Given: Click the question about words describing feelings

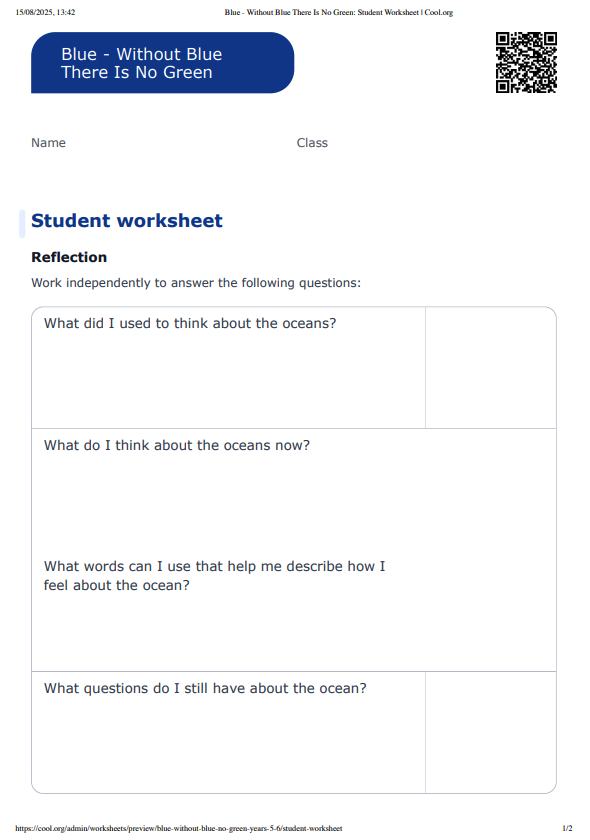Looking at the screenshot, I should [x=214, y=576].
